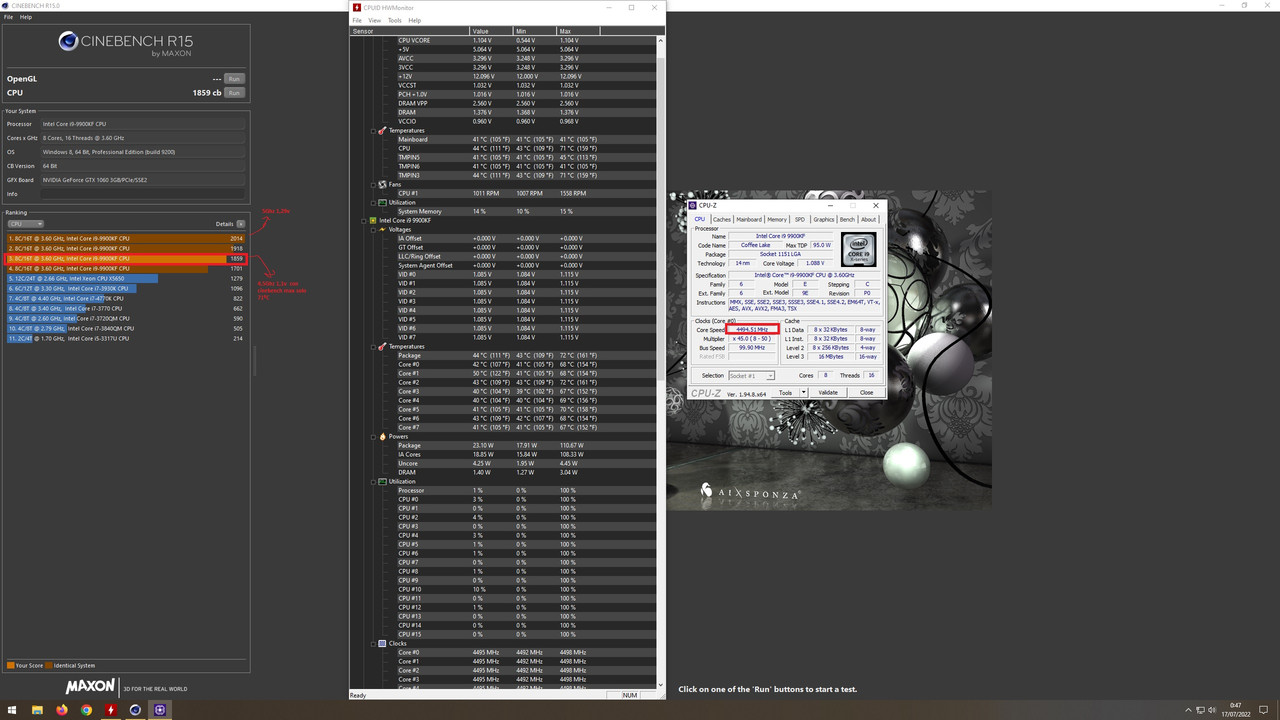Viewport: 1280px width, 720px height.
Task: Open Details arrow in Cinebench Ranking
Action: (x=240, y=224)
